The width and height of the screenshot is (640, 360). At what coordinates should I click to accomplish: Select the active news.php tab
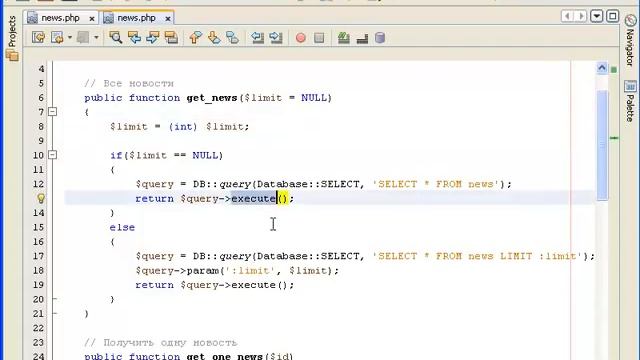136,18
